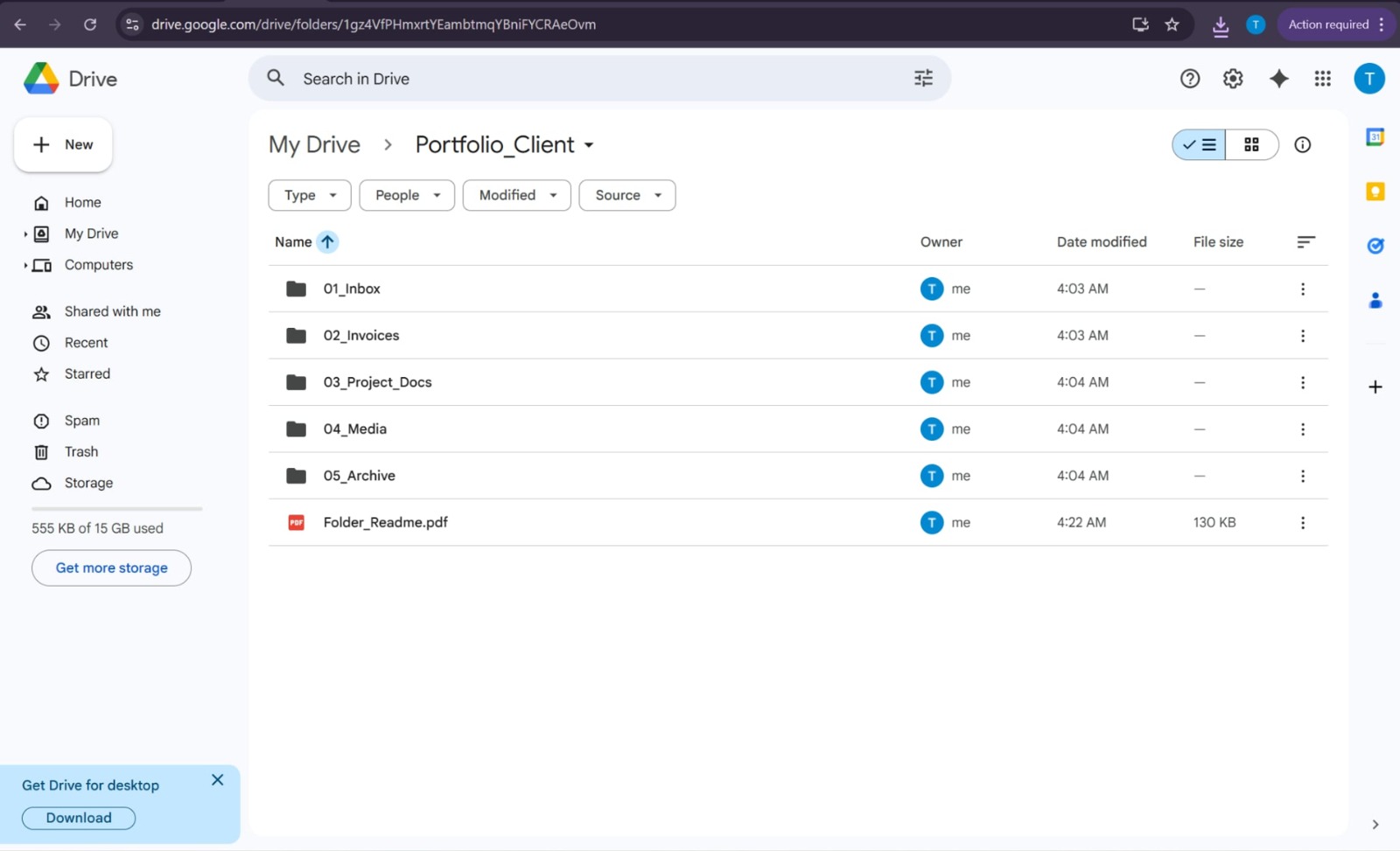Open Google Keep from side panel

[1375, 192]
